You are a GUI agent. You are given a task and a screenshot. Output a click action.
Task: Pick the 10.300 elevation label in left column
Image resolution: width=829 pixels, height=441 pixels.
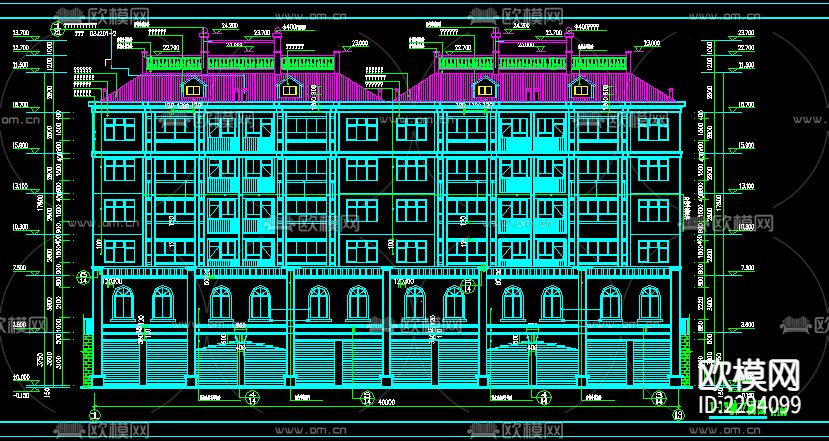[21, 227]
